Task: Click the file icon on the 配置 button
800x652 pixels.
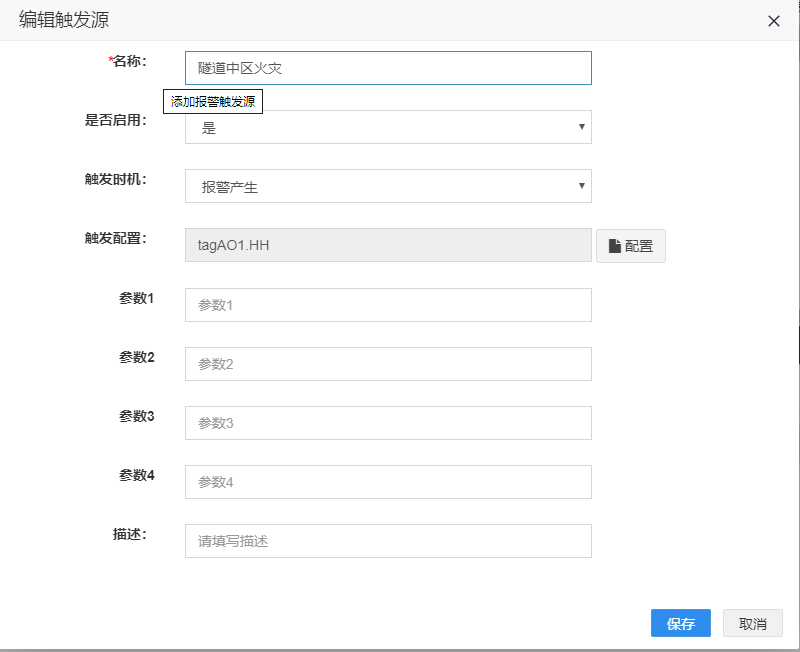Action: pyautogui.click(x=615, y=246)
